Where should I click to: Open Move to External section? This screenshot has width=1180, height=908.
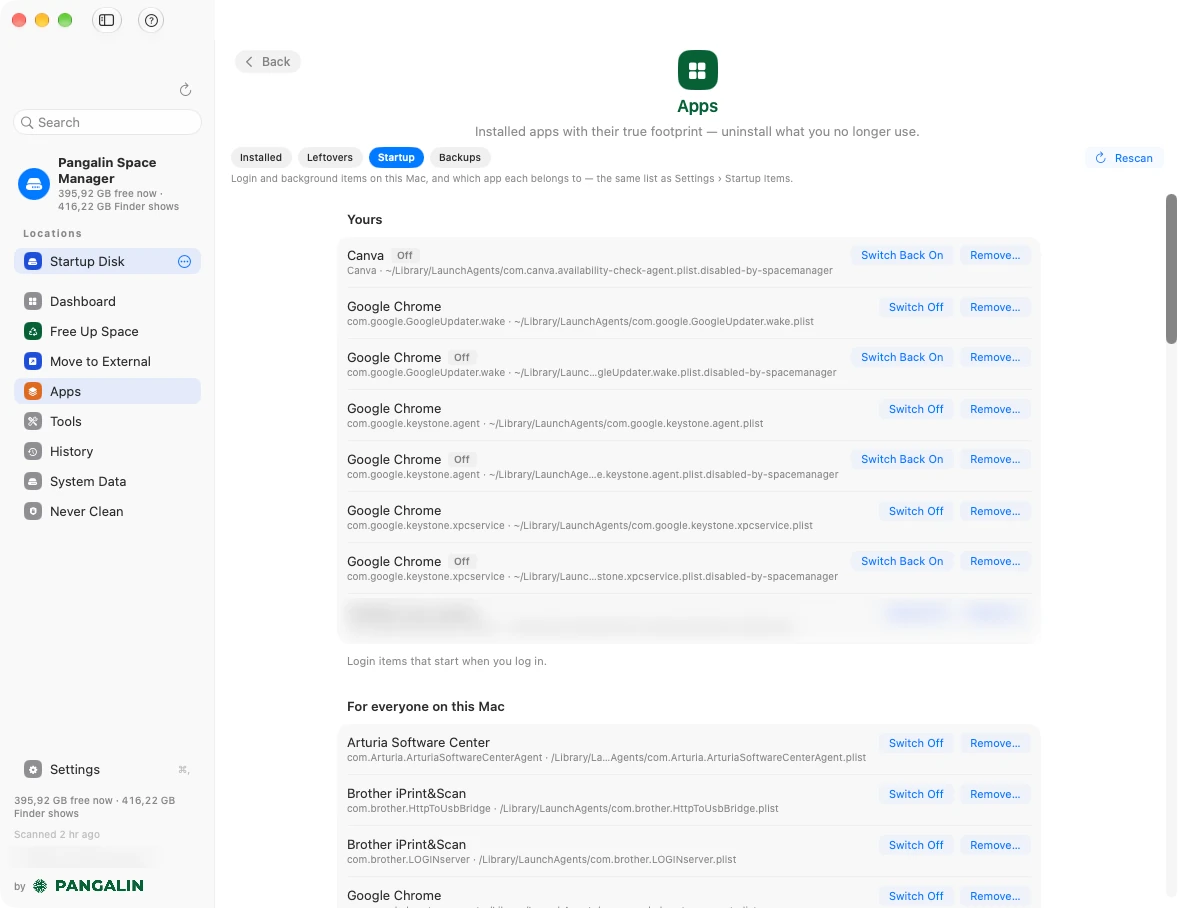(108, 361)
